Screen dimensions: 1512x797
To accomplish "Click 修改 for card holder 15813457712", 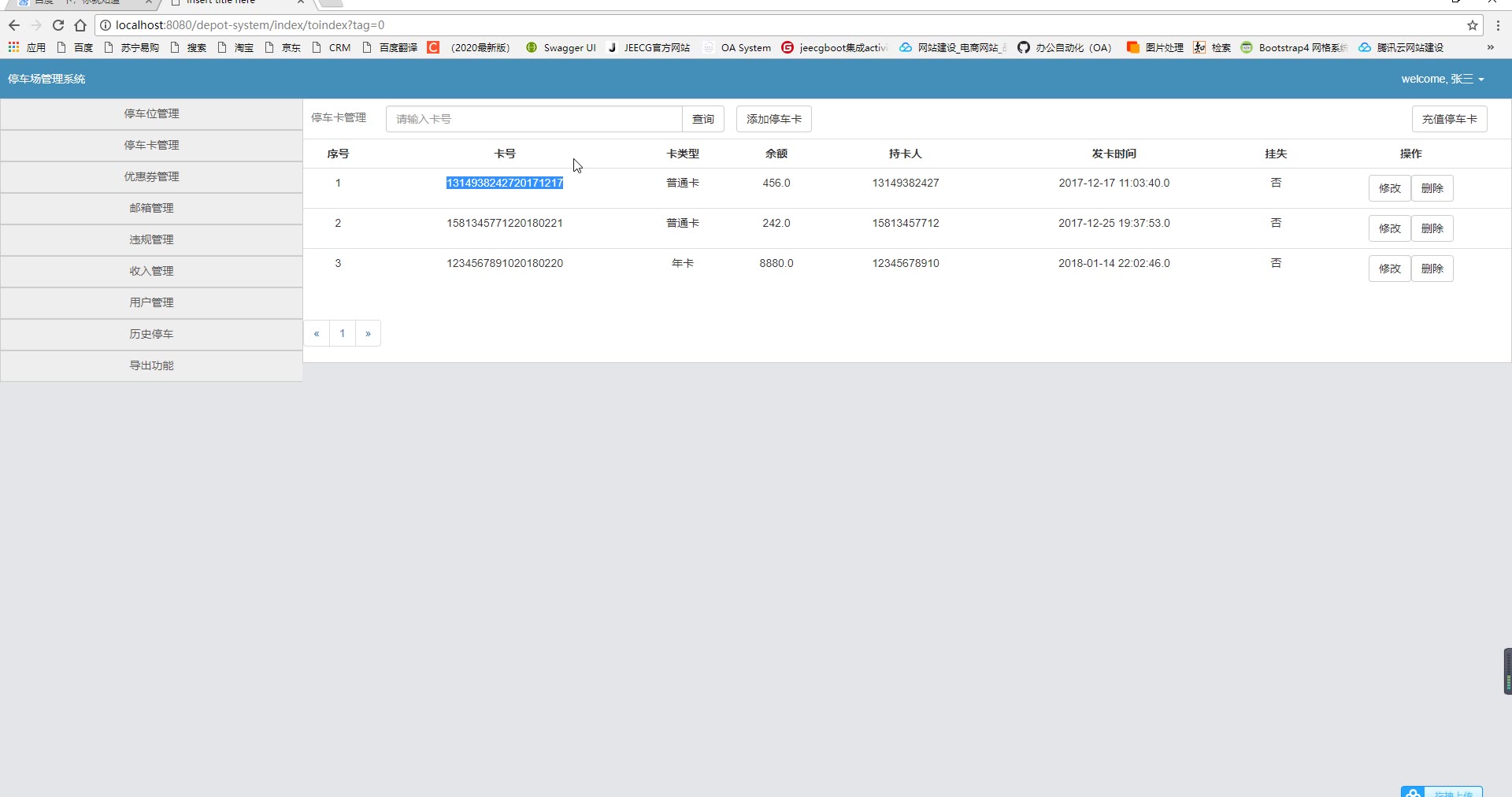I will coord(1390,228).
